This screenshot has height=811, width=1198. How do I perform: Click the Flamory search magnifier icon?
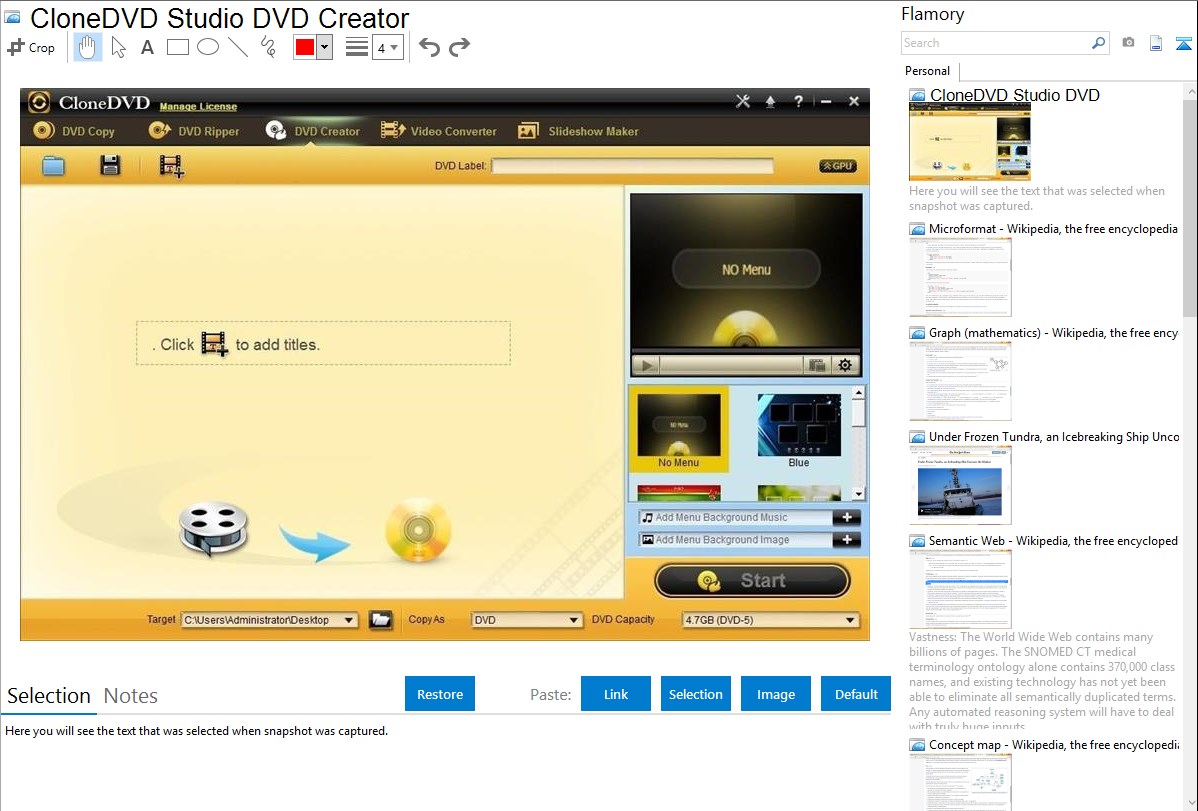point(1098,43)
